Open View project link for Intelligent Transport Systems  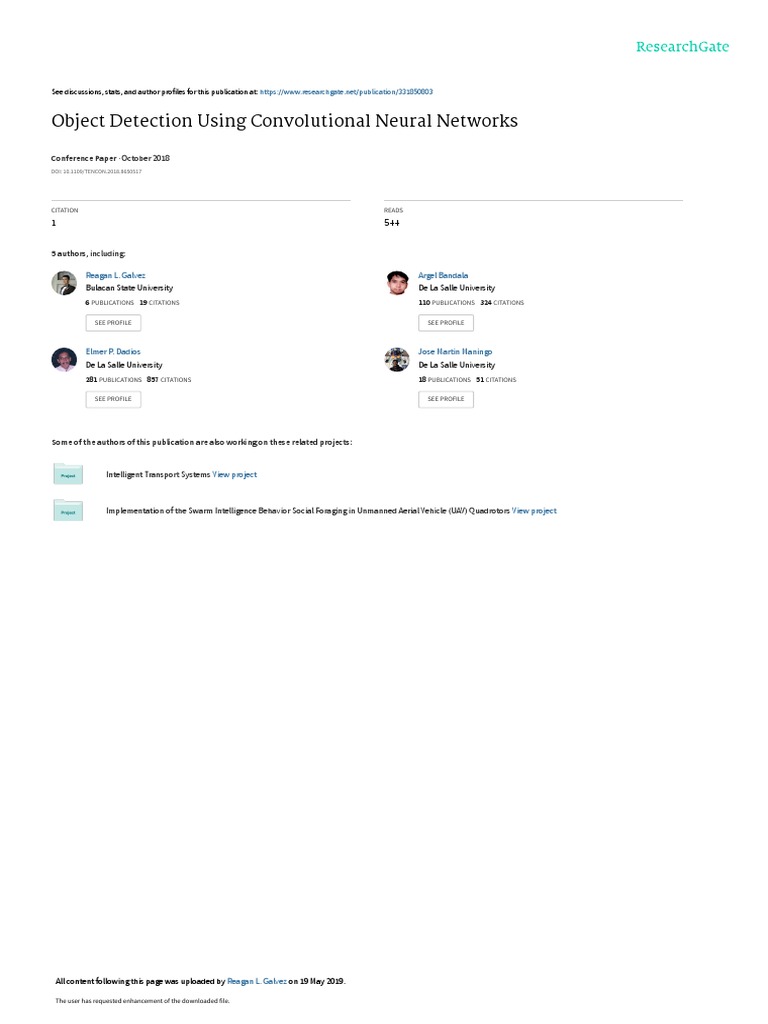(x=234, y=475)
